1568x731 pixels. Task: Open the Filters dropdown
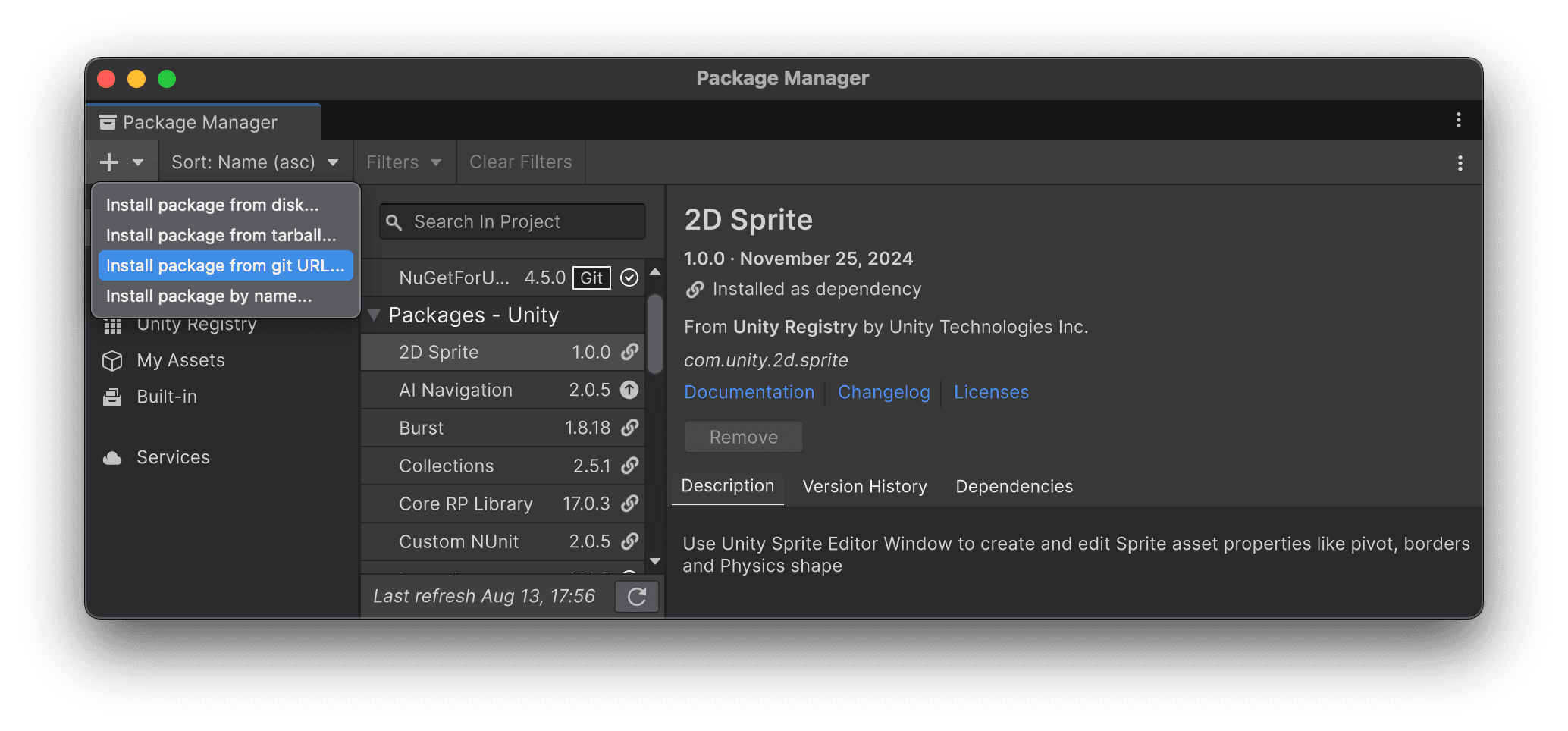coord(403,162)
